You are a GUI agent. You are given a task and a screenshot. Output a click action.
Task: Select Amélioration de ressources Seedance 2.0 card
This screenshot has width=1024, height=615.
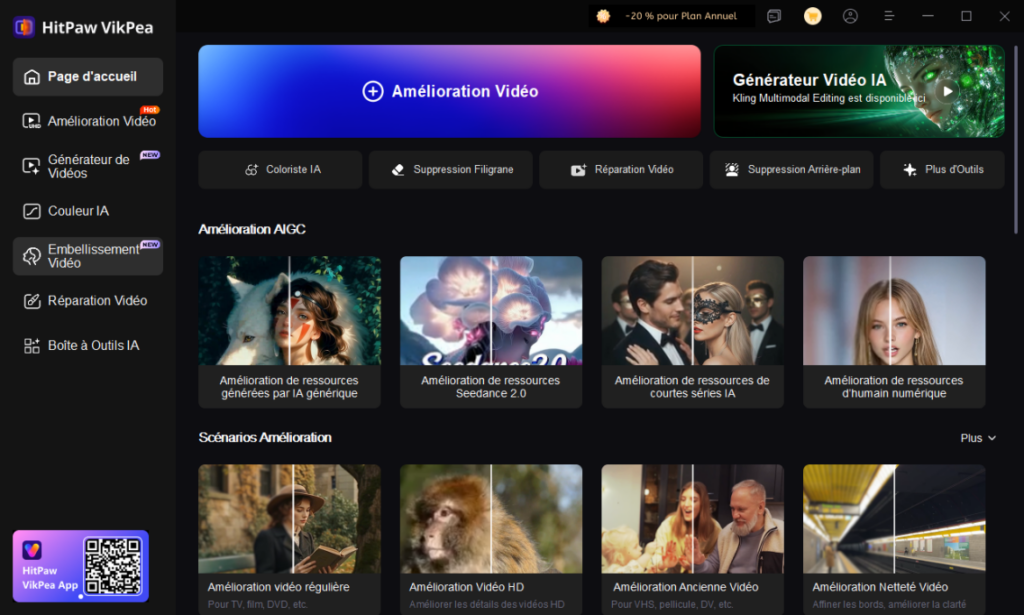click(x=491, y=332)
